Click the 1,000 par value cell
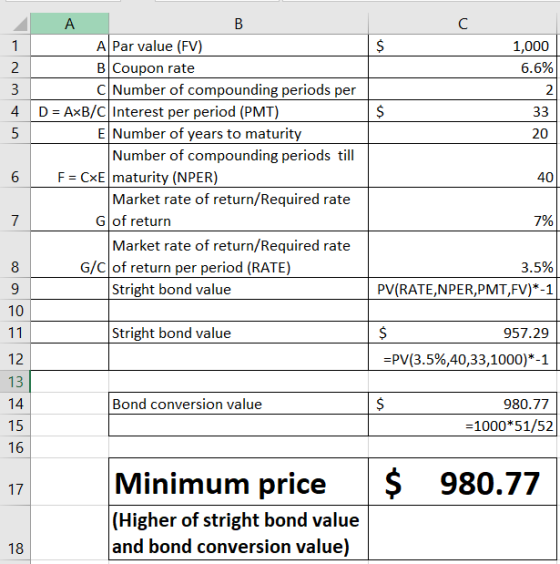560x564 pixels. coord(463,46)
